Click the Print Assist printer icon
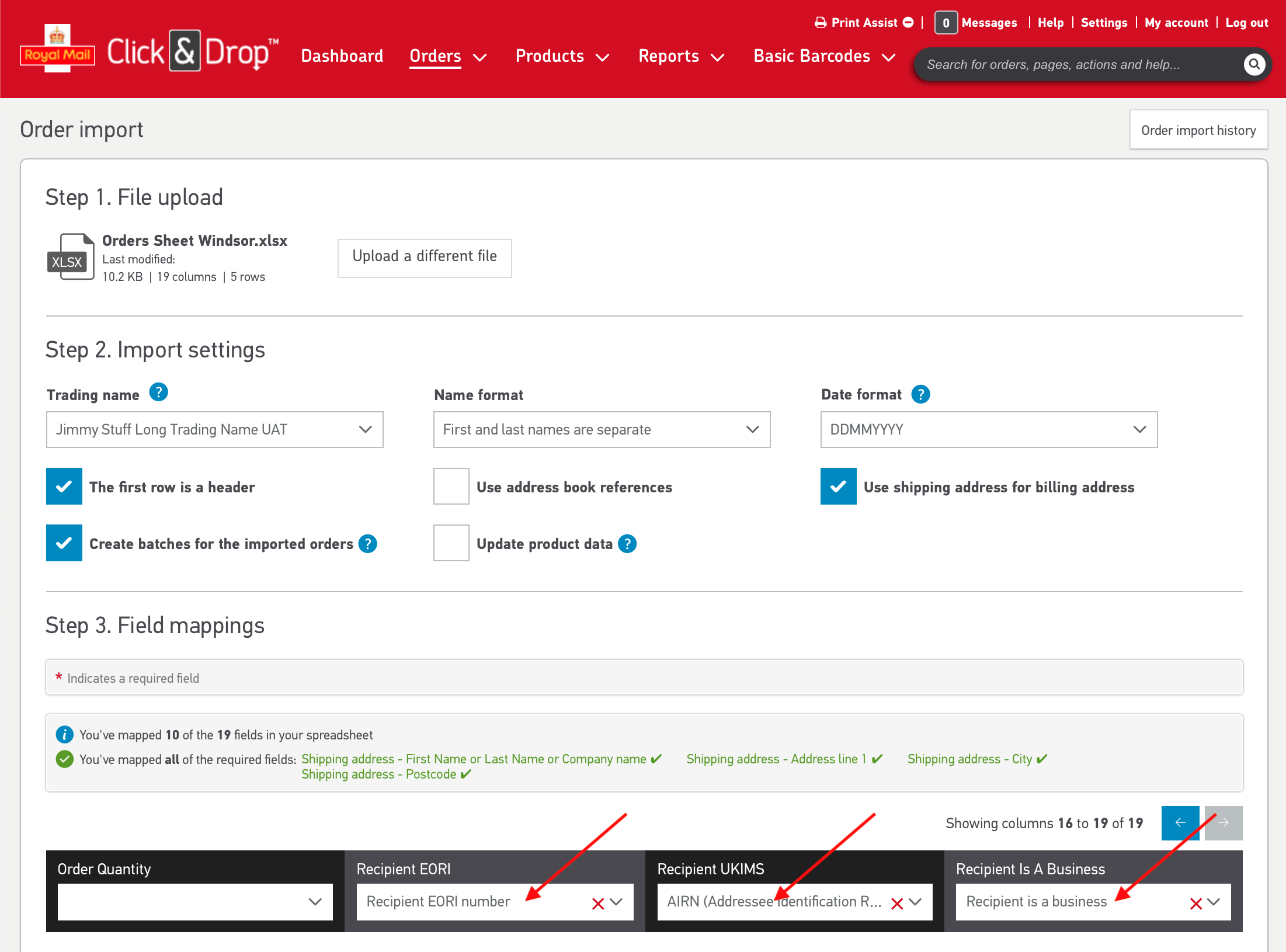Screen dimensions: 1286x952 coord(821,23)
